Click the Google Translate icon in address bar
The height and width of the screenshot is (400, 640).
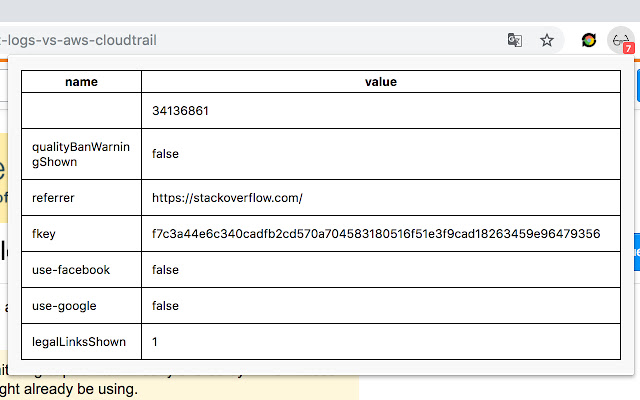pos(514,40)
